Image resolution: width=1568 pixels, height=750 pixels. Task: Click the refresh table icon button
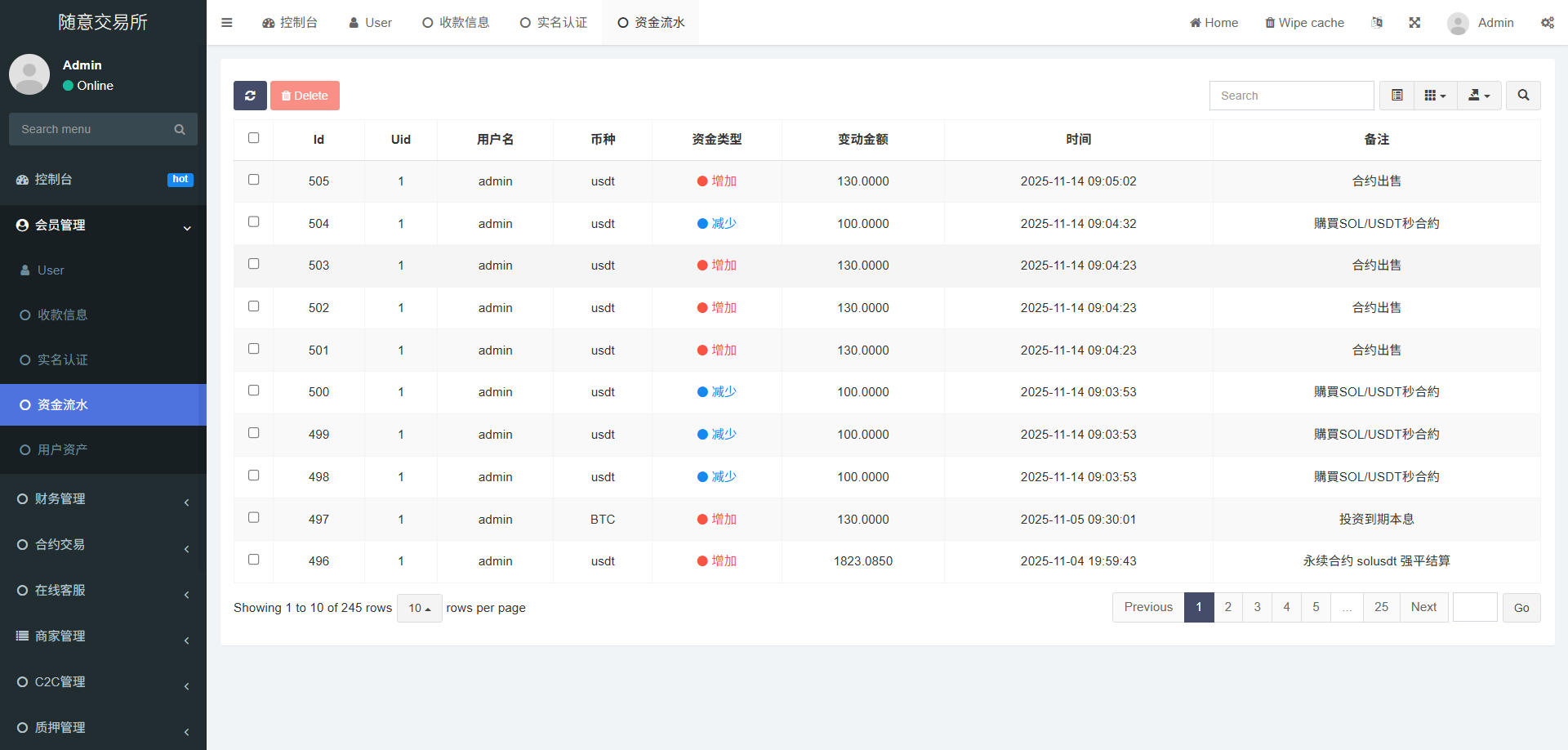[250, 96]
